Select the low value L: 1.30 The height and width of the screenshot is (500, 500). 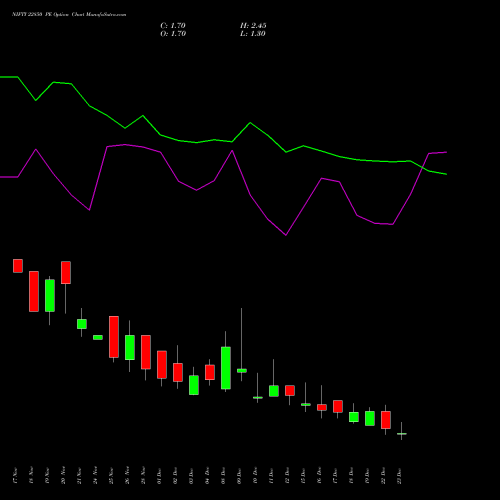coord(253,34)
